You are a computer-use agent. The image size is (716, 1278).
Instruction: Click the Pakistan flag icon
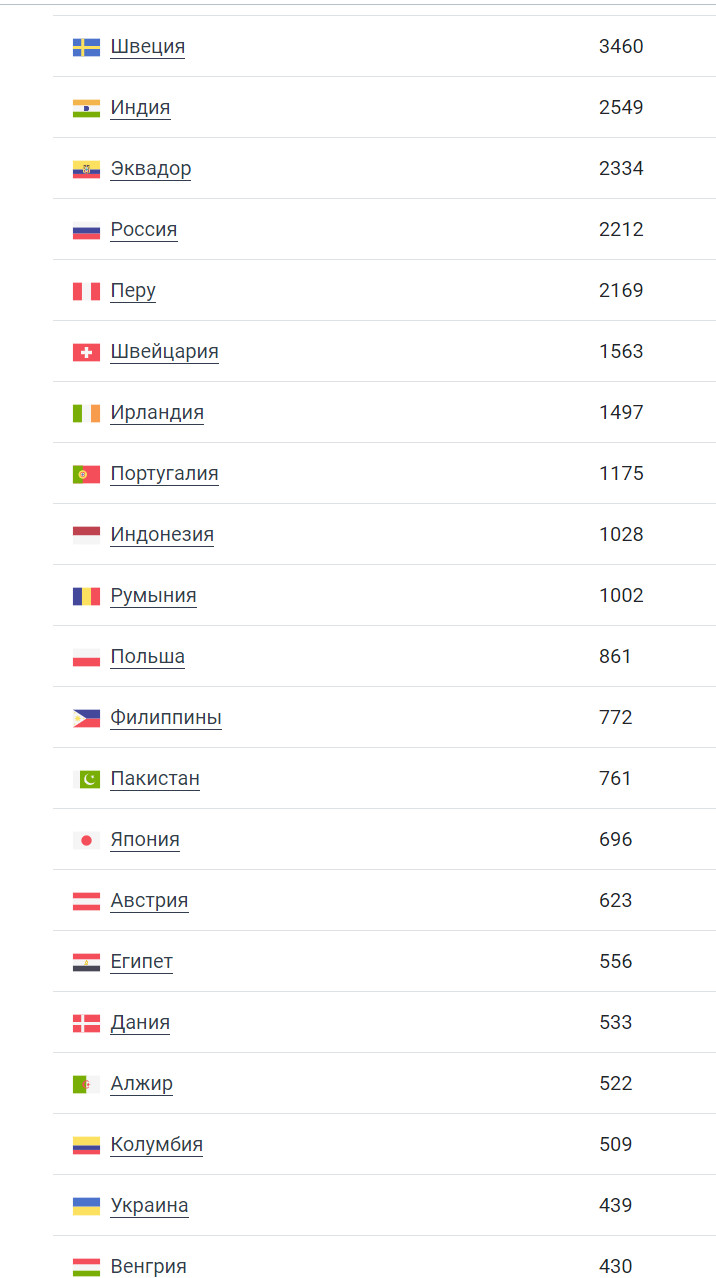86,779
